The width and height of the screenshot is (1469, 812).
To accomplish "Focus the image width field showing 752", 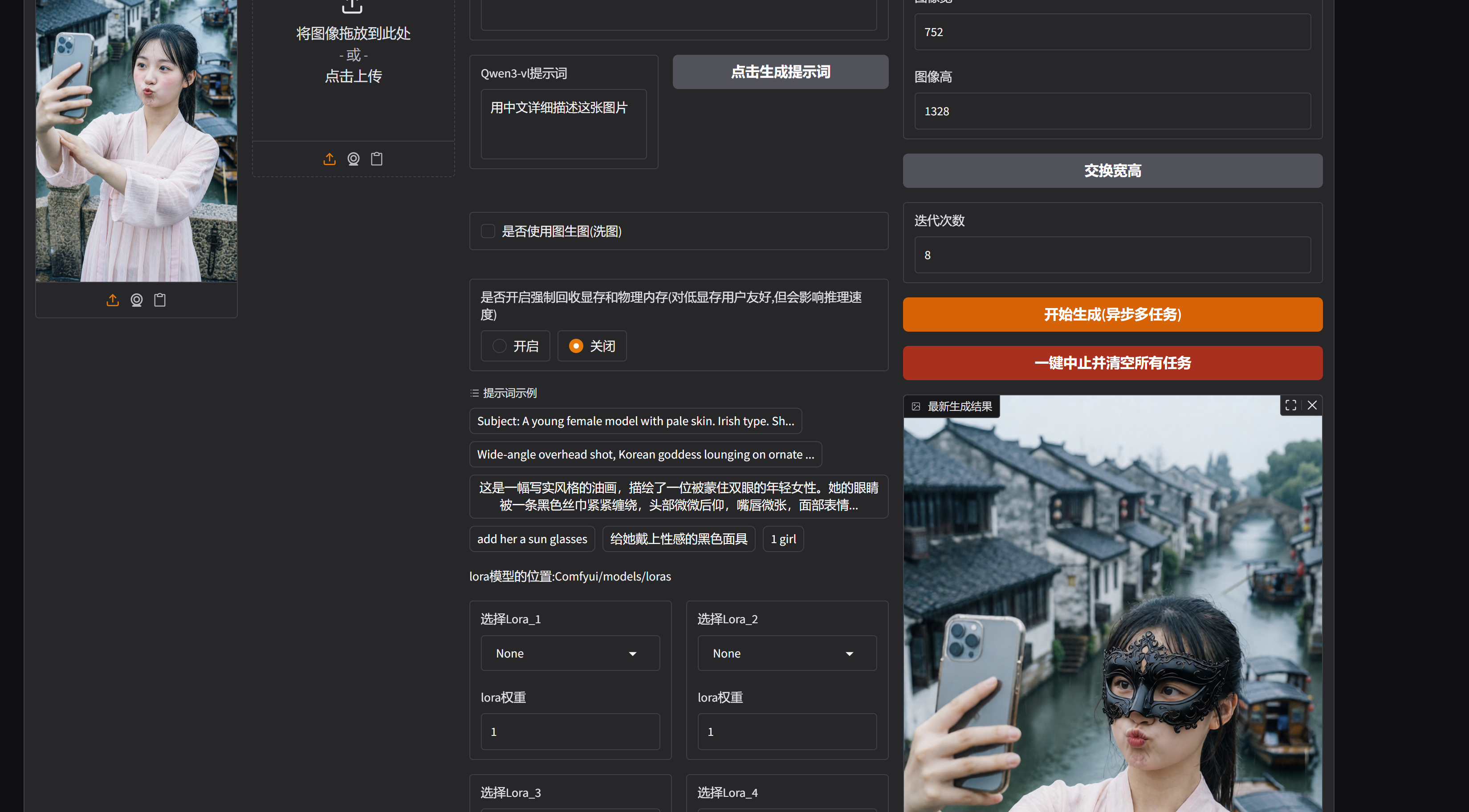I will coord(1113,32).
